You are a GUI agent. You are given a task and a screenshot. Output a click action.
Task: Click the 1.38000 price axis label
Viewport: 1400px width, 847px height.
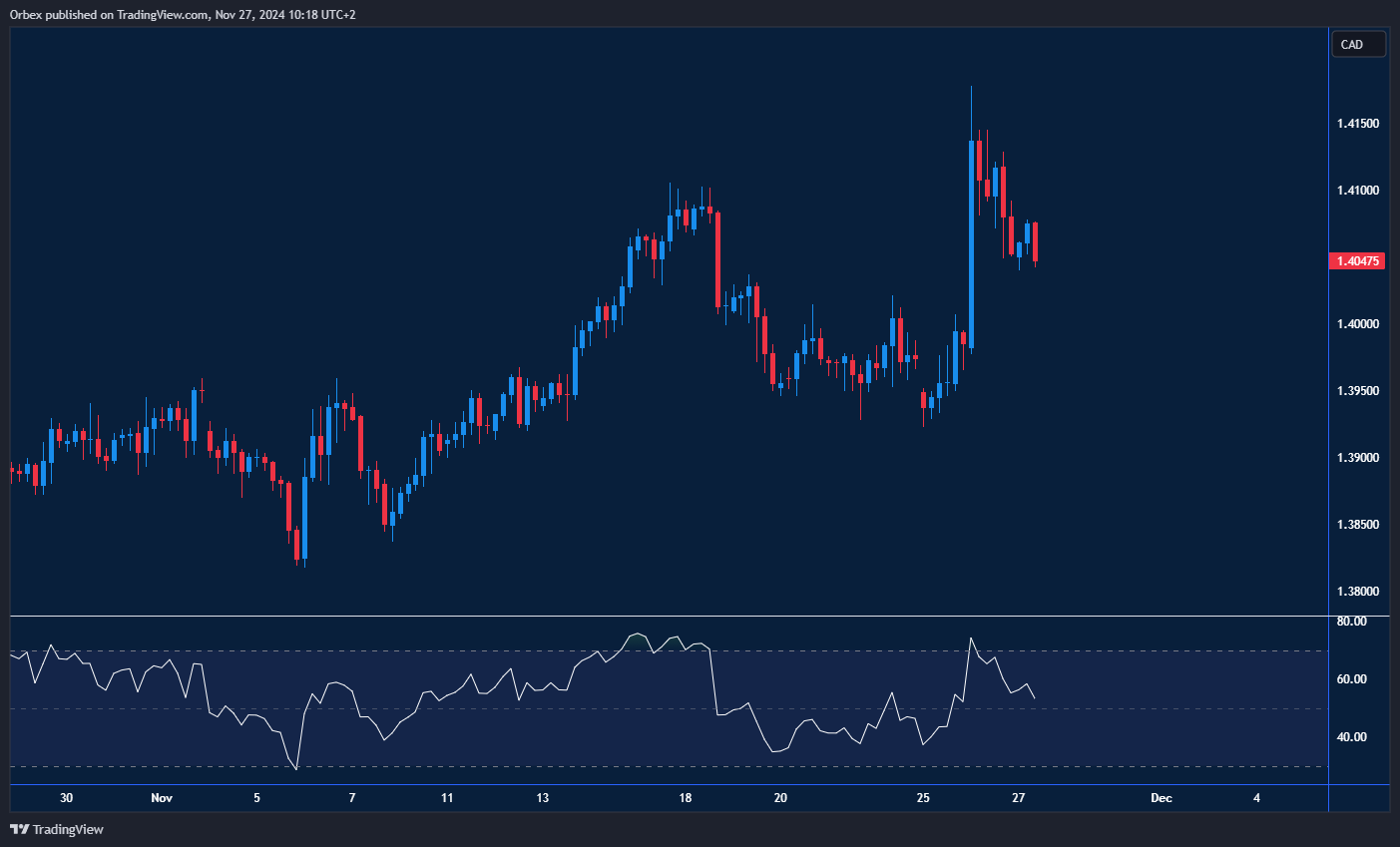pos(1358,592)
